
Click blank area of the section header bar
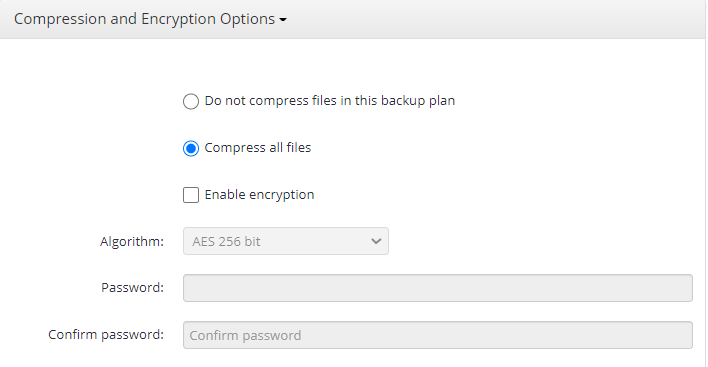click(497, 19)
